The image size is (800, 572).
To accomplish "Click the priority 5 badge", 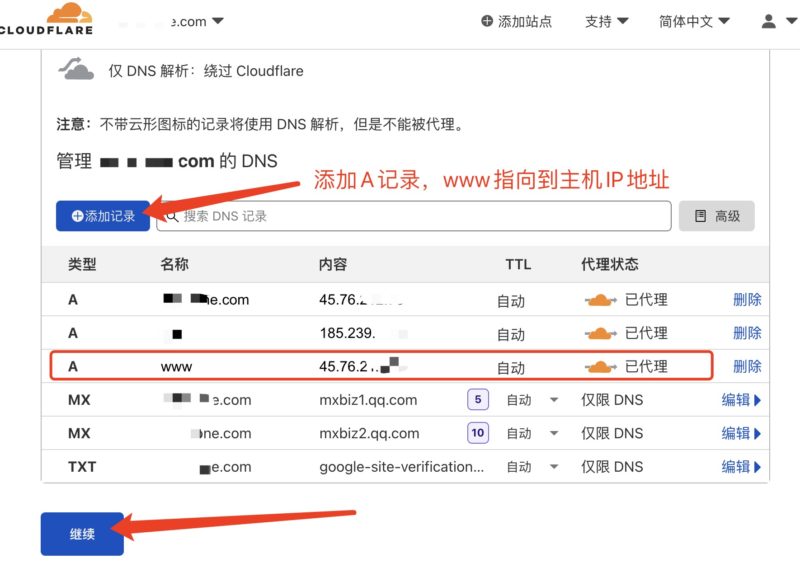I will click(478, 400).
